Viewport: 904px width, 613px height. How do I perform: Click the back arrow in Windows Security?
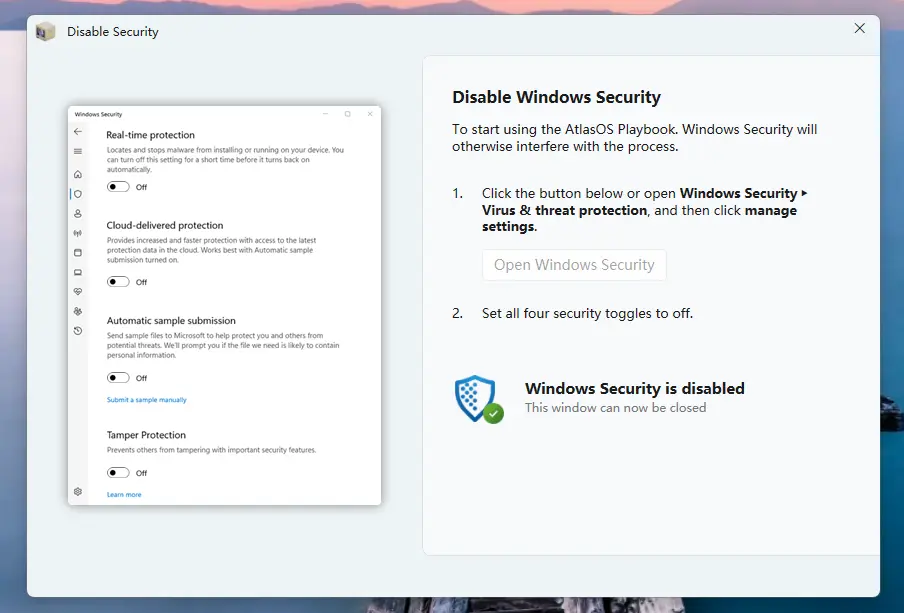78,131
